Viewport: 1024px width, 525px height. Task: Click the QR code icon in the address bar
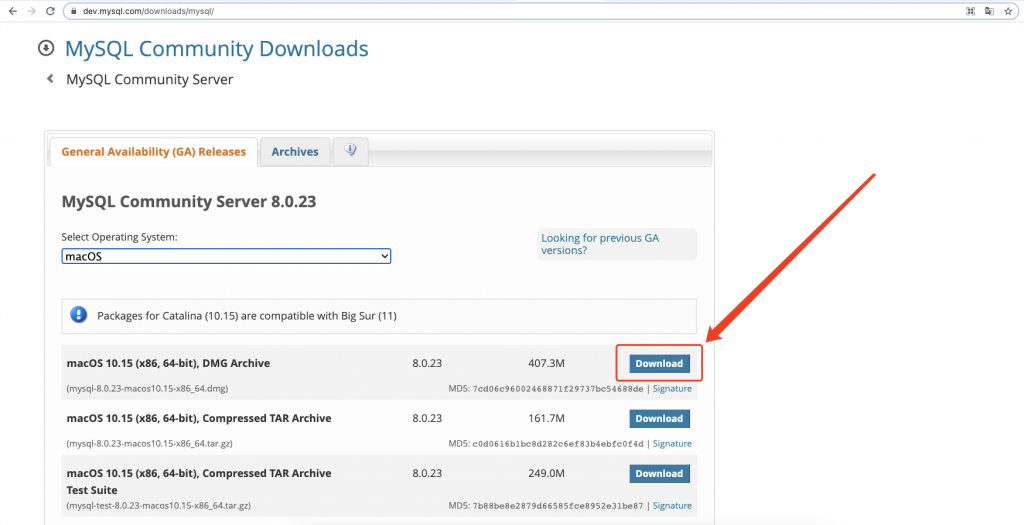pyautogui.click(x=970, y=11)
